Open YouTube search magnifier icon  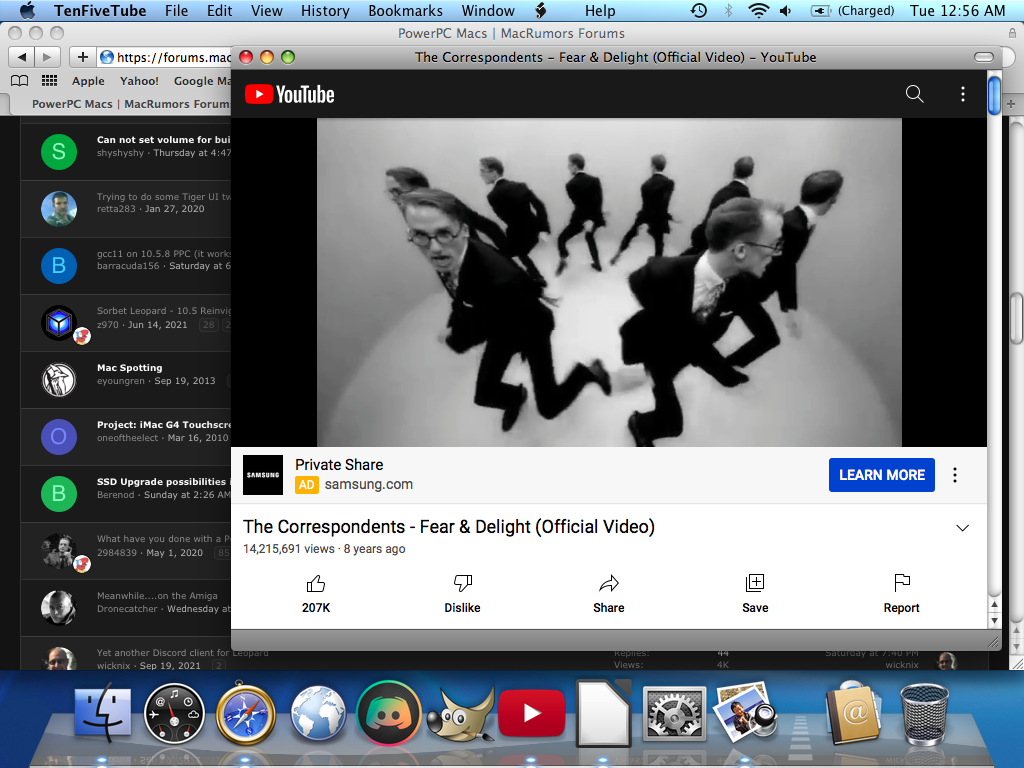[914, 94]
